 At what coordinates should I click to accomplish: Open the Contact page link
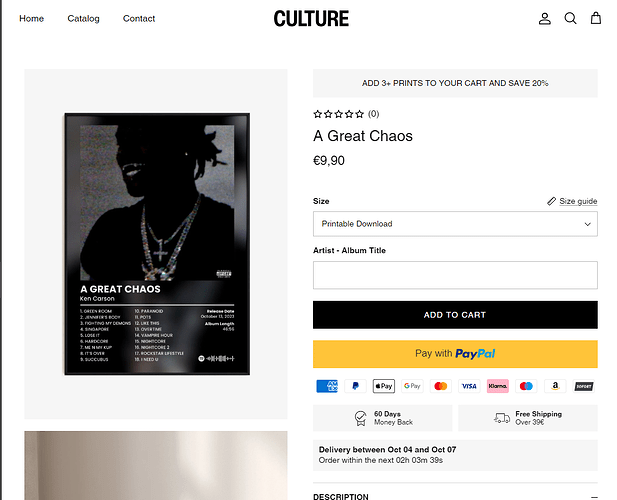tap(139, 18)
